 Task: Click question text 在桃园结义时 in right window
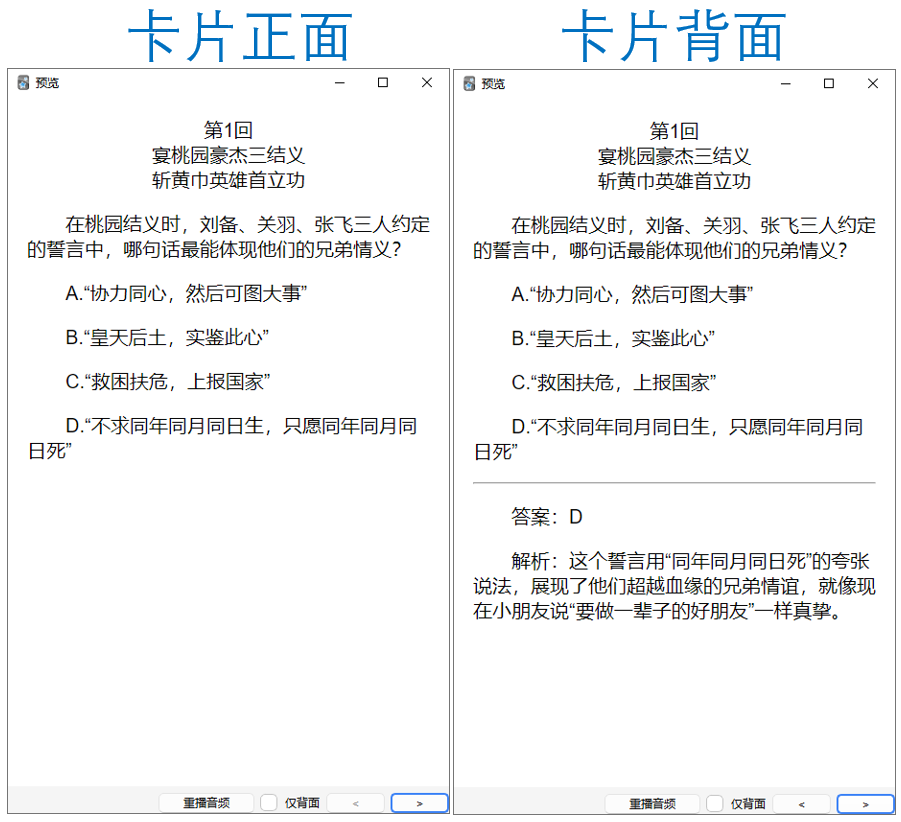pos(674,238)
